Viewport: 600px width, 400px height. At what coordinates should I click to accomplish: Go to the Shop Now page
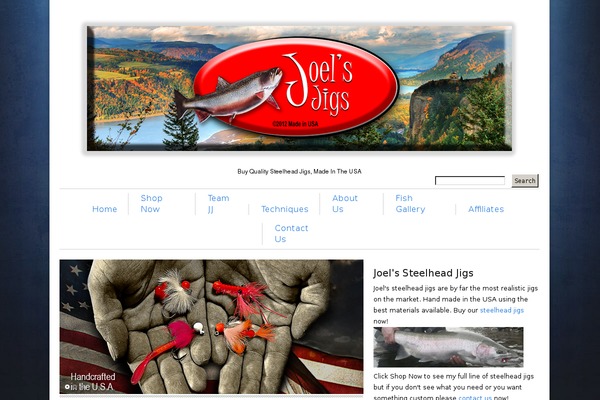[x=152, y=204]
